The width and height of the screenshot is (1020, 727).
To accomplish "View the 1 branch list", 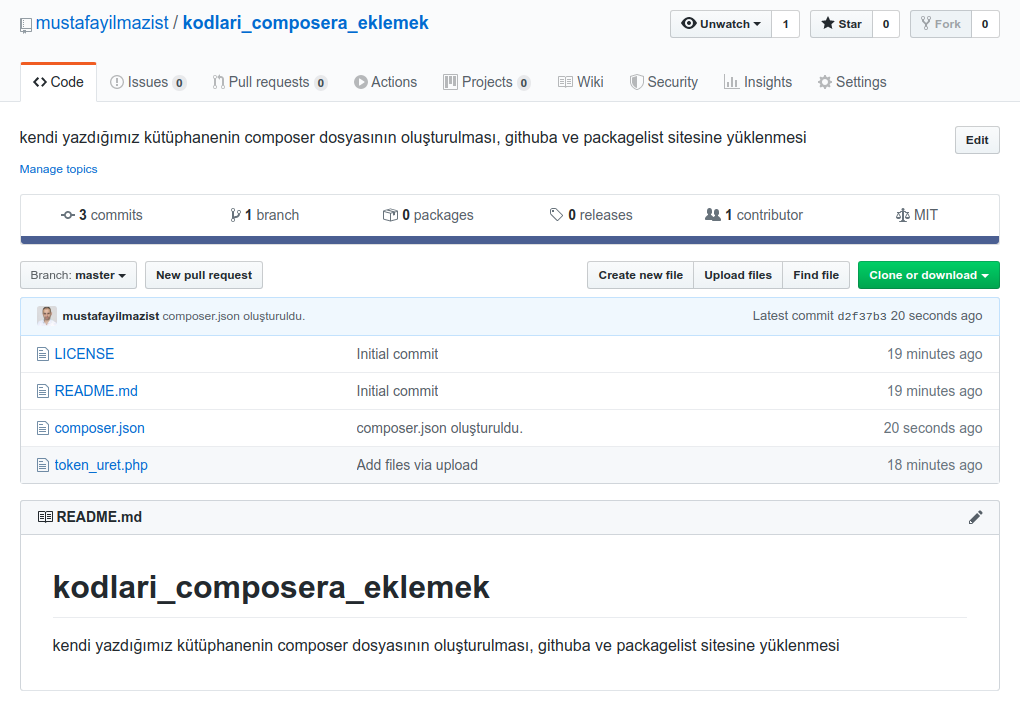I will pyautogui.click(x=264, y=215).
